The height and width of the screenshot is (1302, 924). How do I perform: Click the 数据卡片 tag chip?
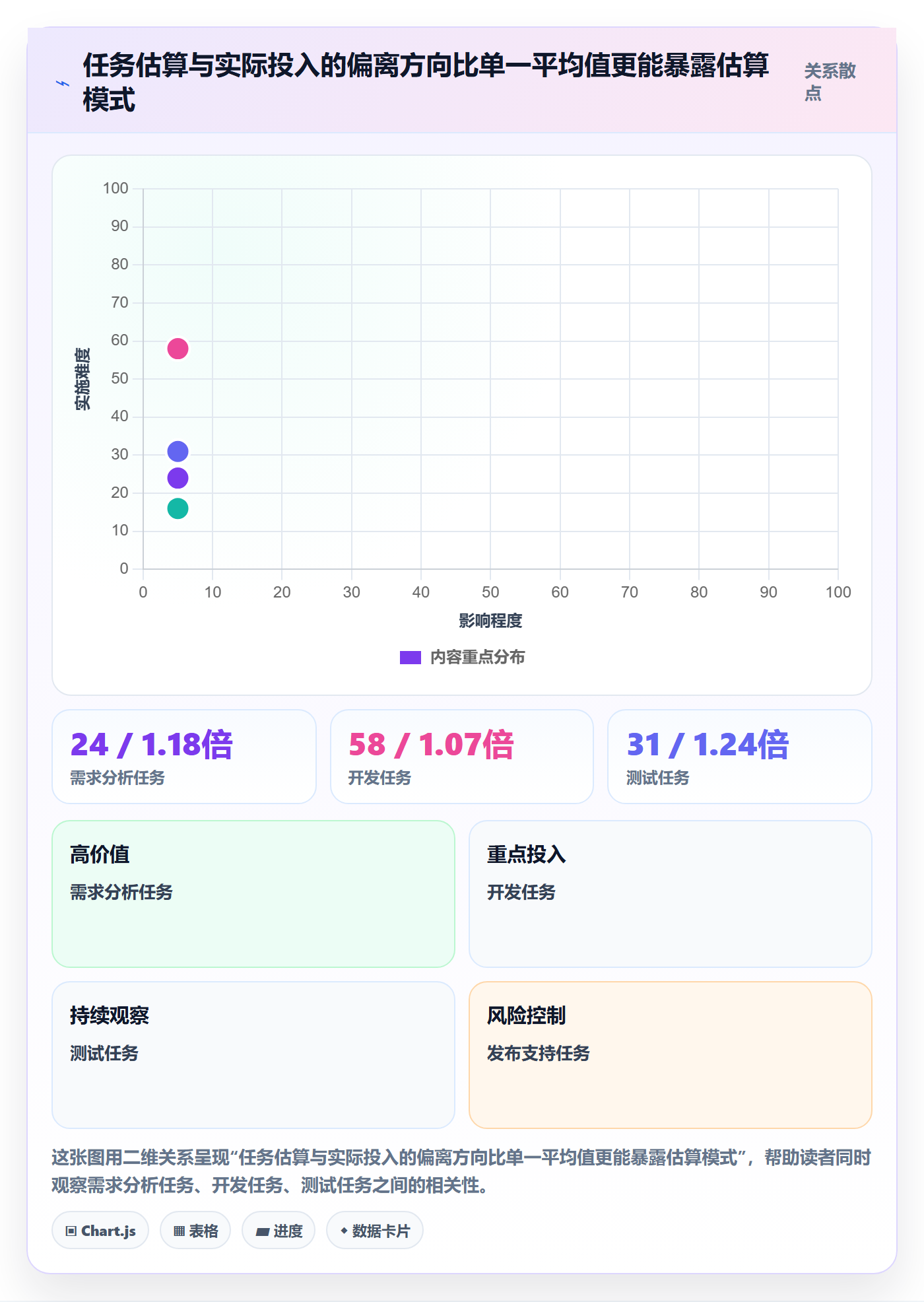click(x=375, y=1231)
